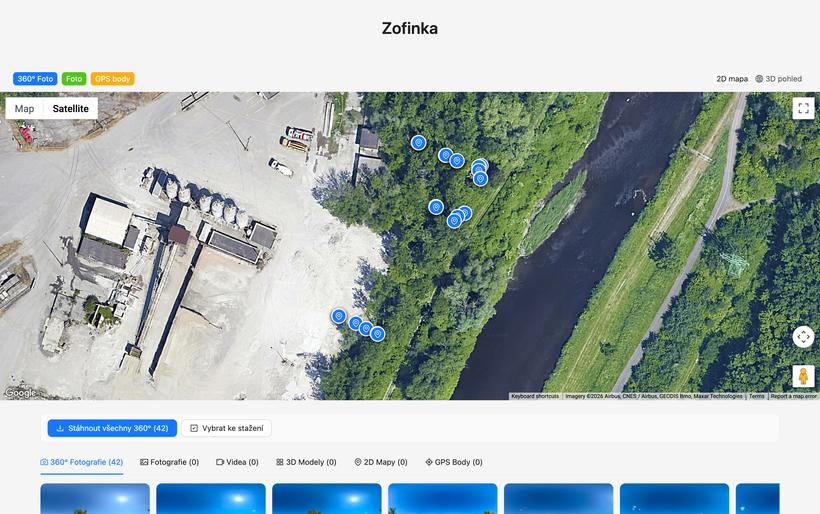Open the 360° Fotografie (42) tab
This screenshot has height=514, width=820.
point(82,462)
